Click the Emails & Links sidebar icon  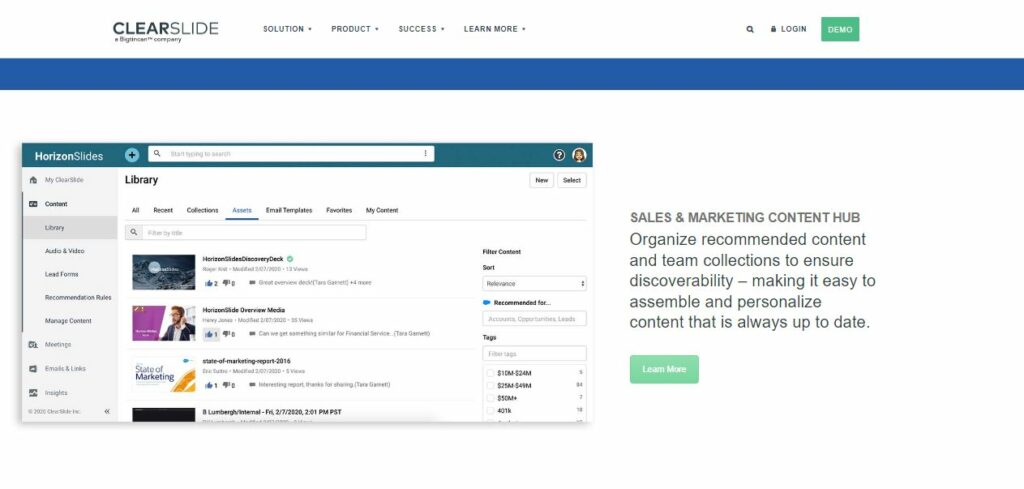(x=33, y=369)
